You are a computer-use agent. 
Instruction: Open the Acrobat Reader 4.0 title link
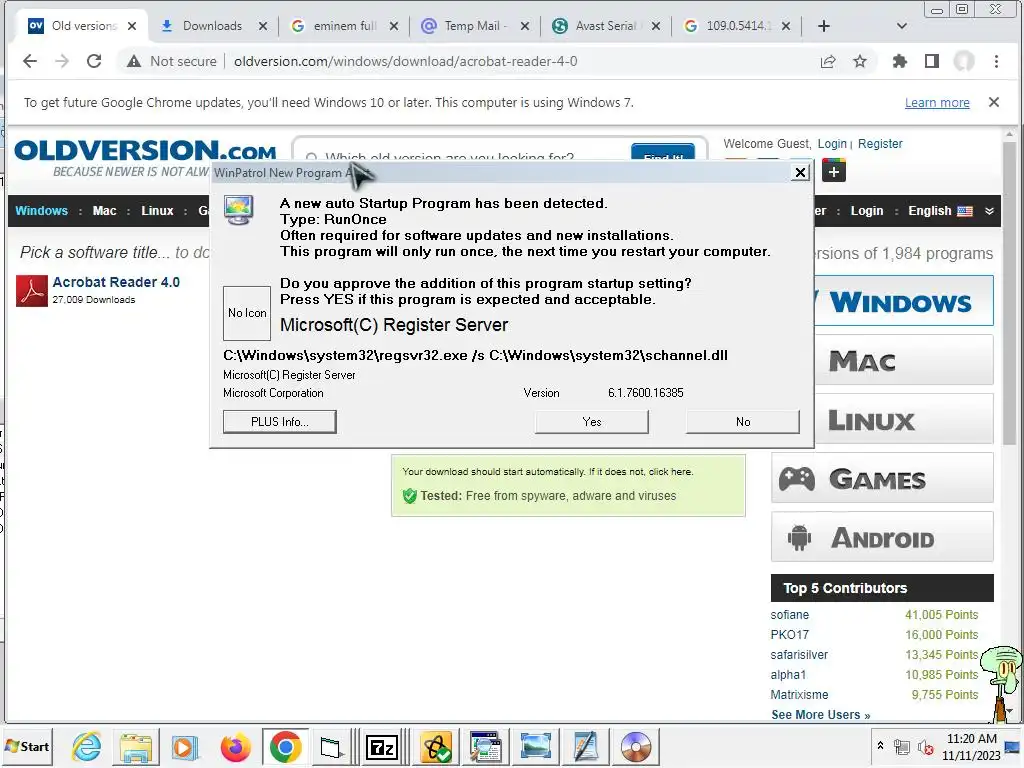116,282
